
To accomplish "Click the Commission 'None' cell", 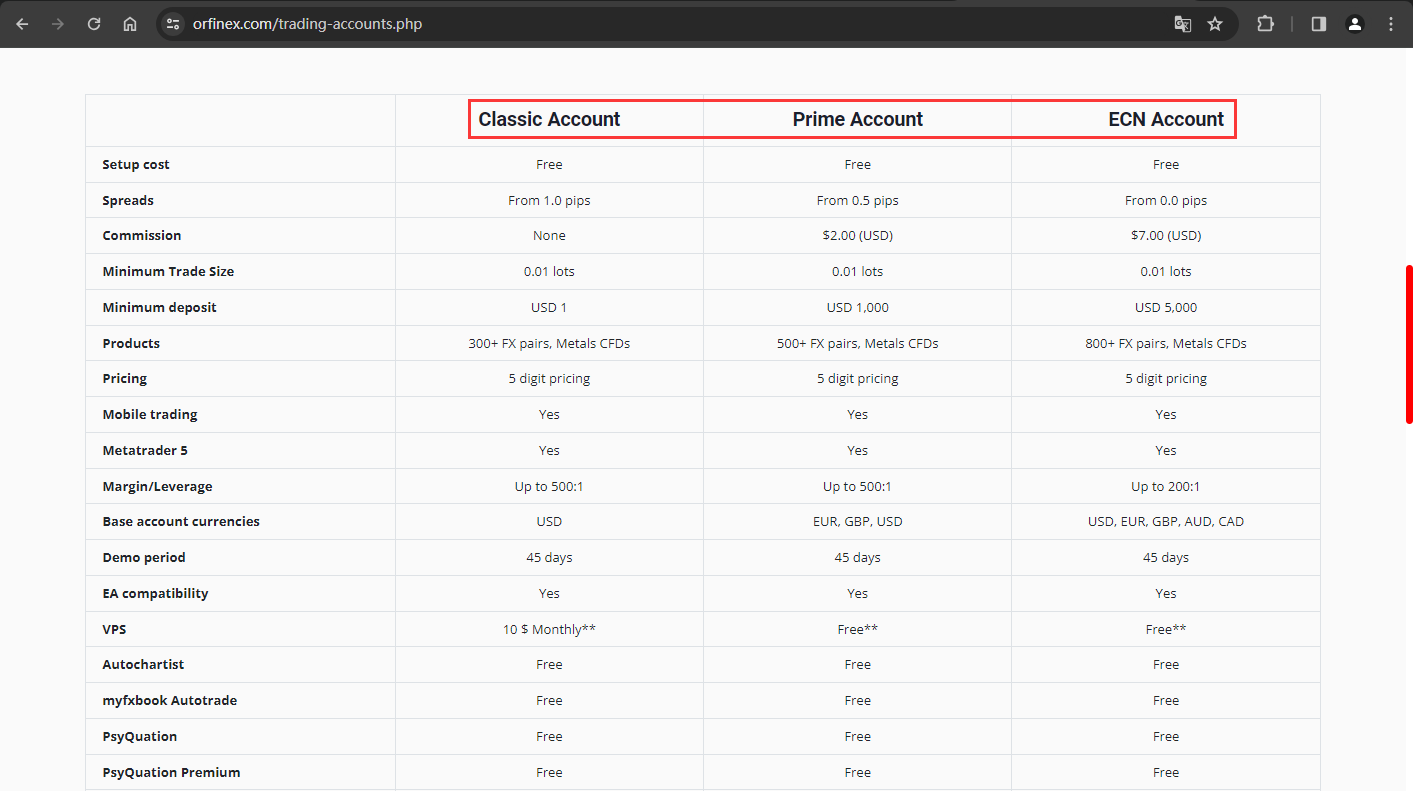I will coord(549,236).
